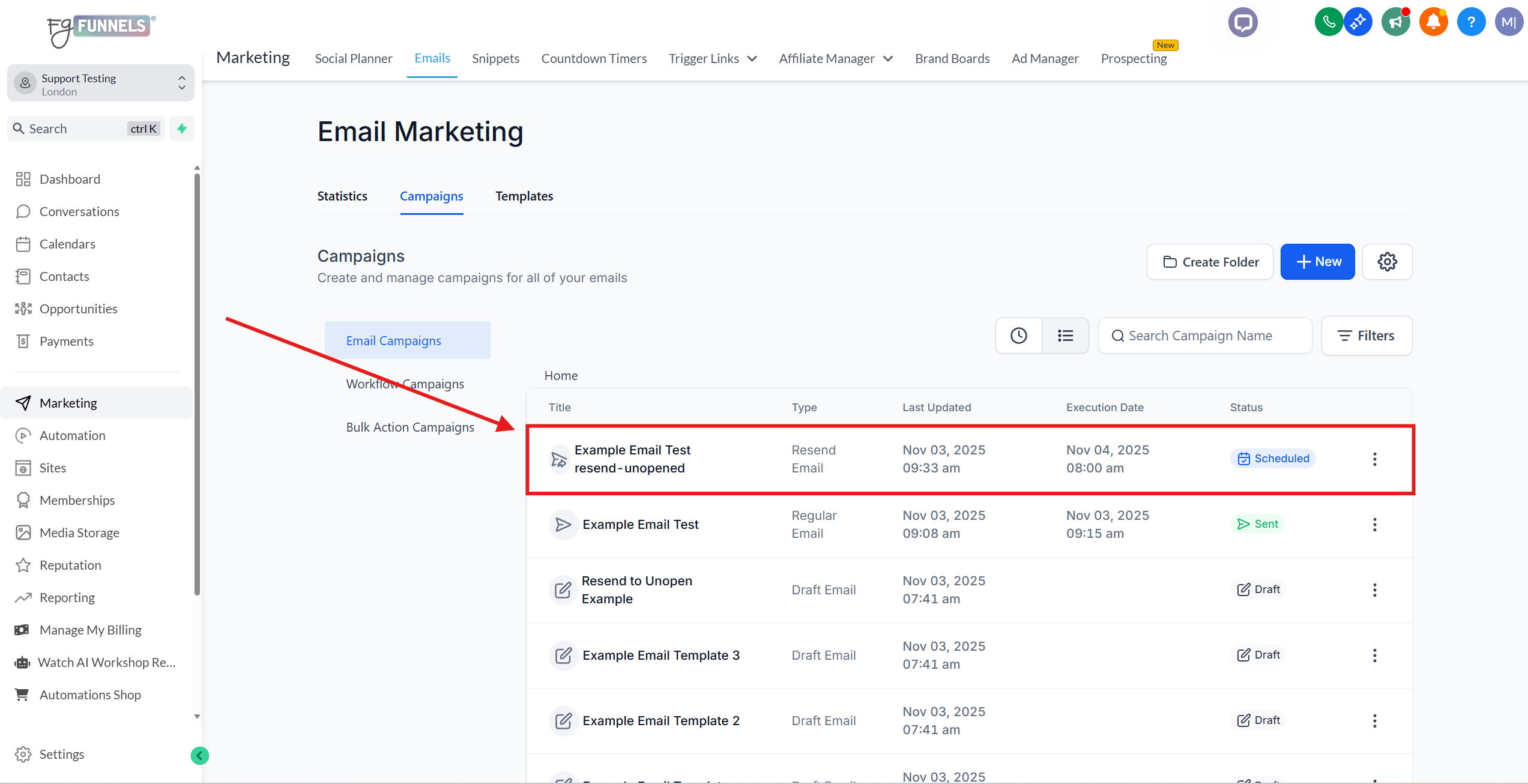The image size is (1528, 784).
Task: Click the blue help question mark icon
Action: pyautogui.click(x=1471, y=23)
